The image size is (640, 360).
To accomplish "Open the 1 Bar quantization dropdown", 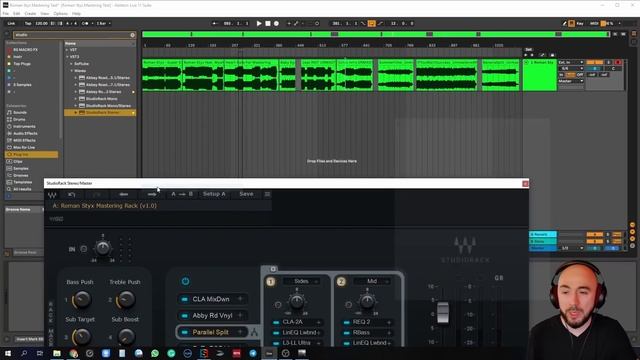I will click(x=103, y=24).
